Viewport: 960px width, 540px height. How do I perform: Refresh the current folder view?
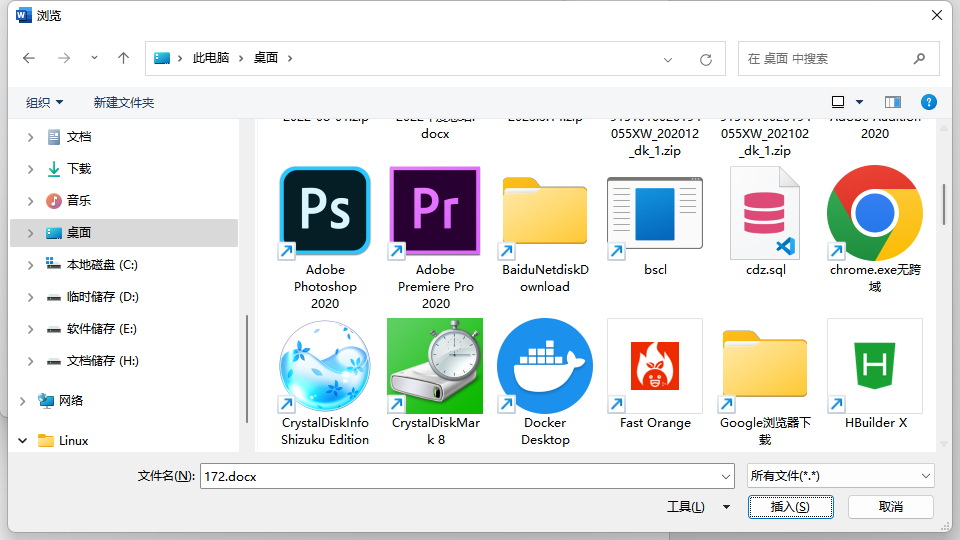[706, 59]
